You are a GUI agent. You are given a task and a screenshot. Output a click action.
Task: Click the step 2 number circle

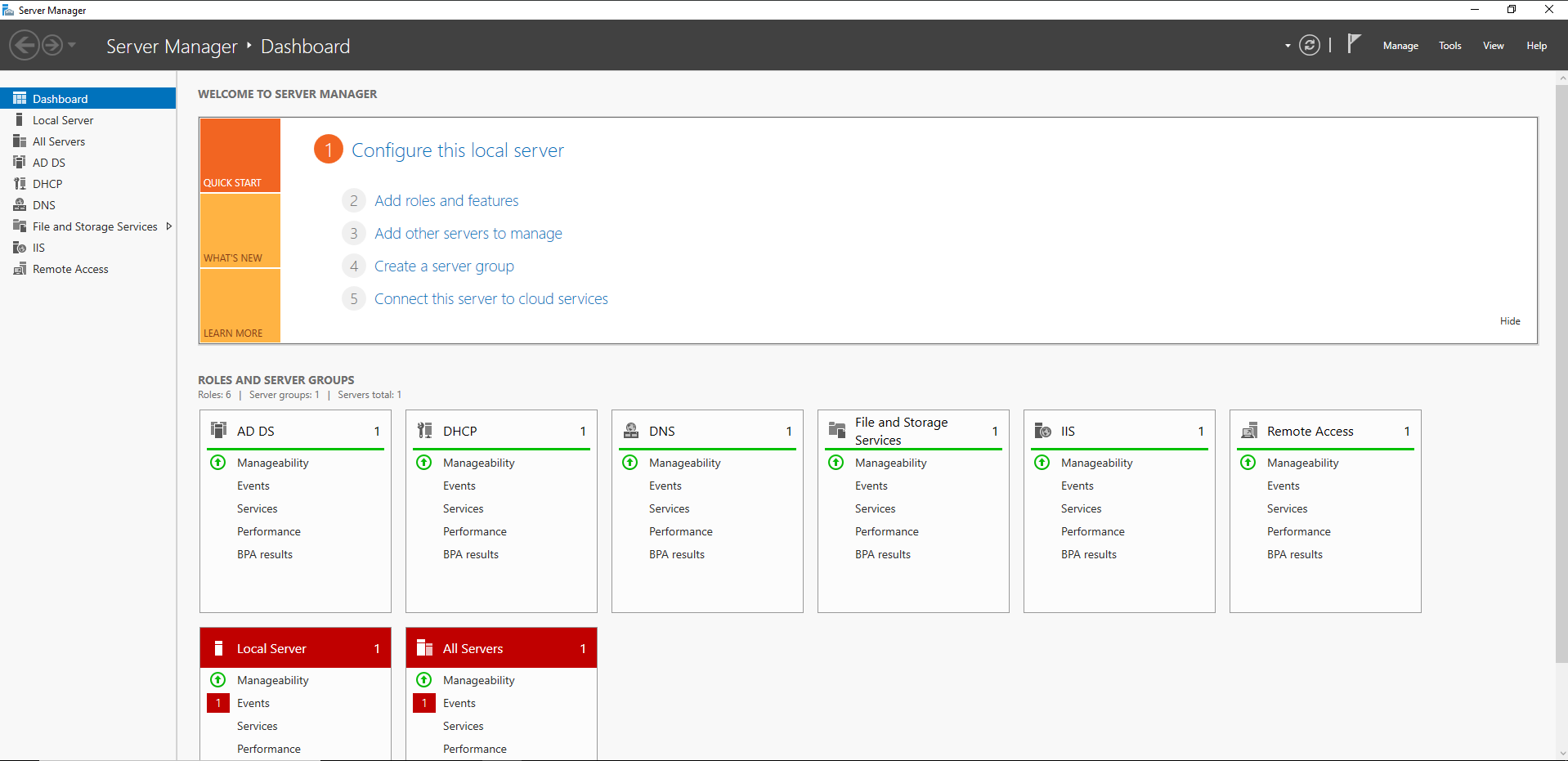pyautogui.click(x=353, y=200)
